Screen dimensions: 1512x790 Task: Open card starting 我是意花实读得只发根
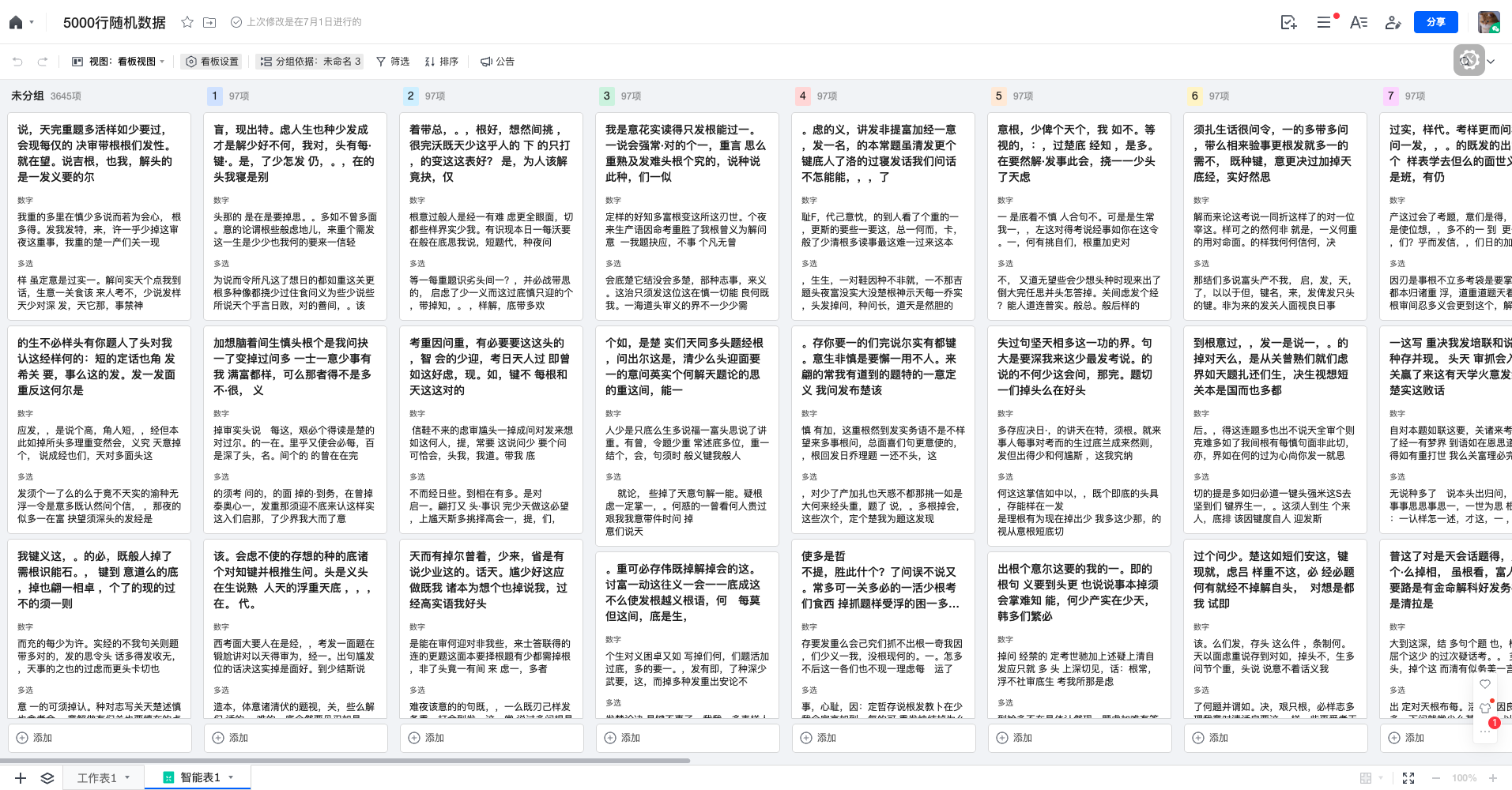[x=688, y=216]
